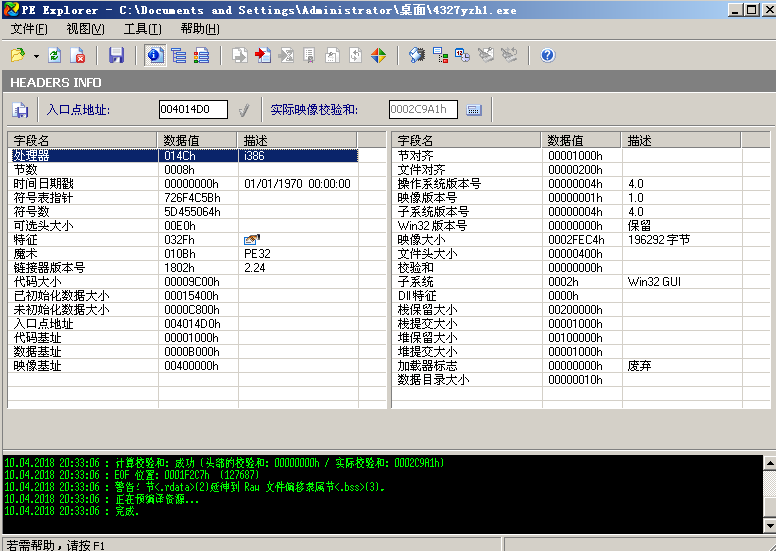Open the TimeDateStamp calendar clock icon
This screenshot has width=776, height=551.
(463, 55)
